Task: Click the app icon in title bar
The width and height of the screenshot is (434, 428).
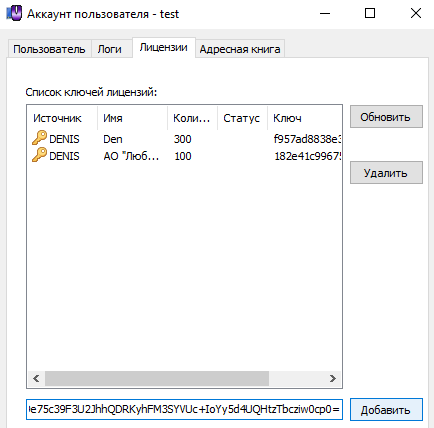Action: (x=14, y=14)
